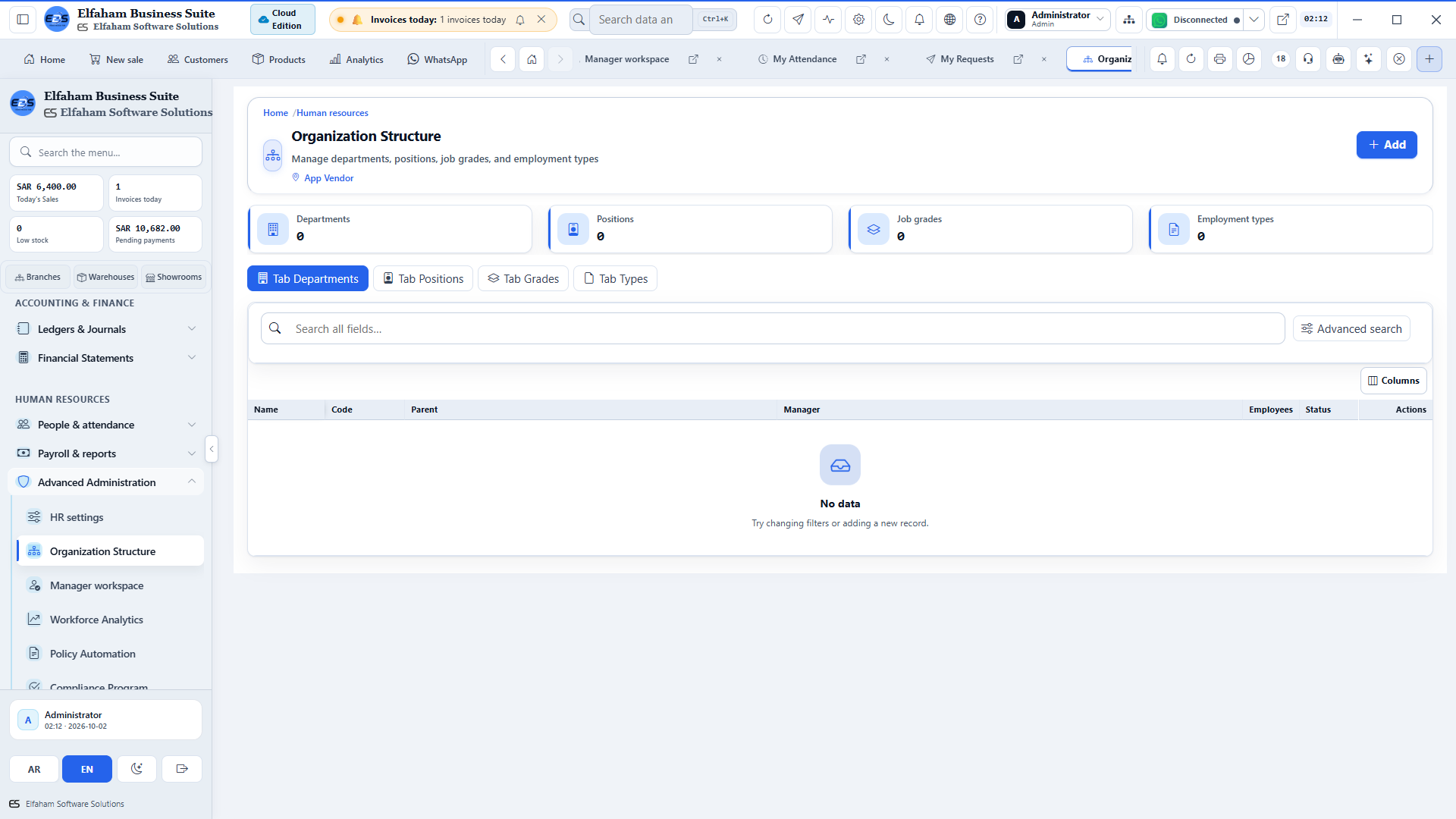1456x819 pixels.
Task: Open the pie chart icon in toolbar
Action: point(1248,59)
